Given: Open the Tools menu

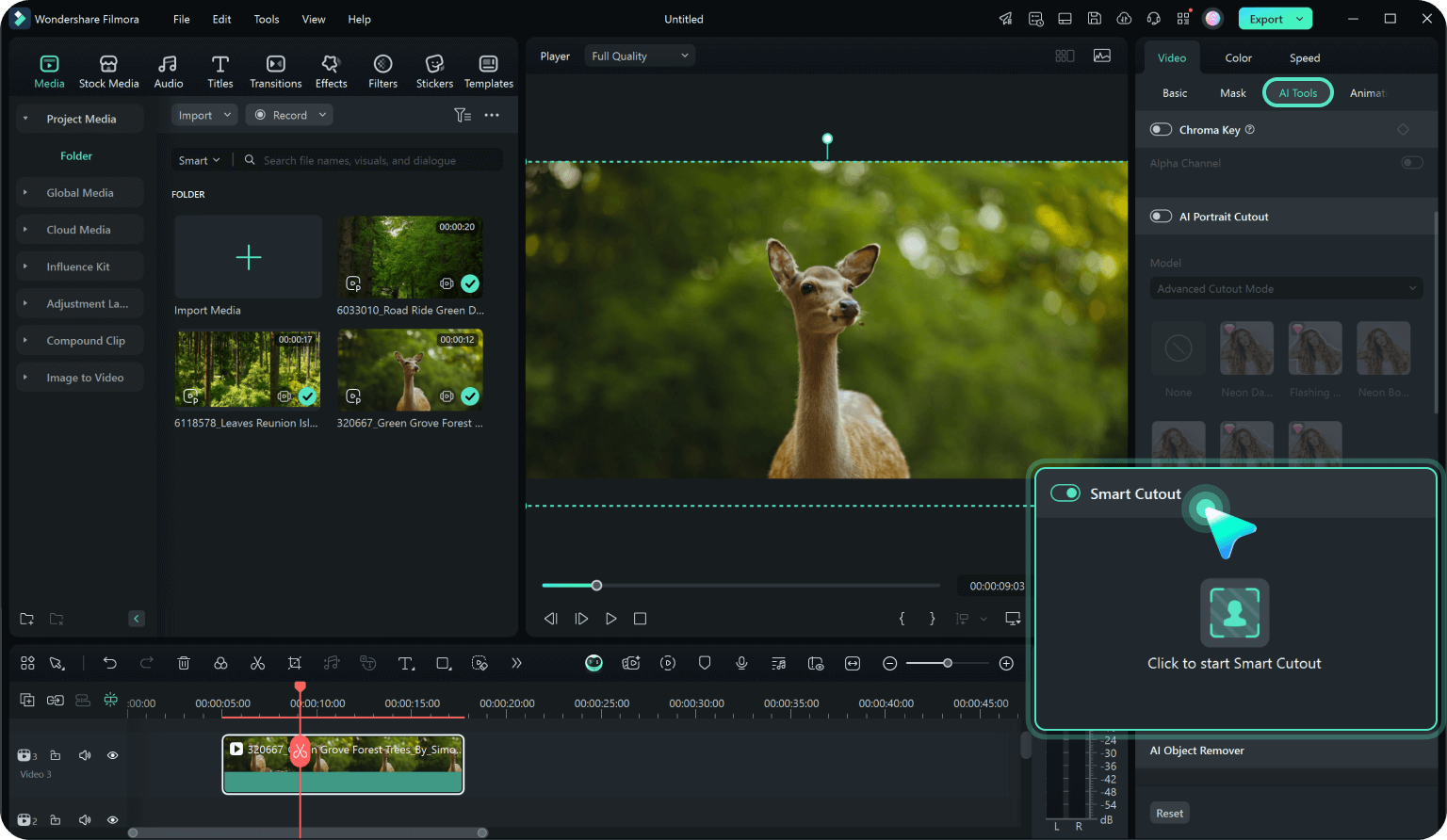Looking at the screenshot, I should (267, 19).
